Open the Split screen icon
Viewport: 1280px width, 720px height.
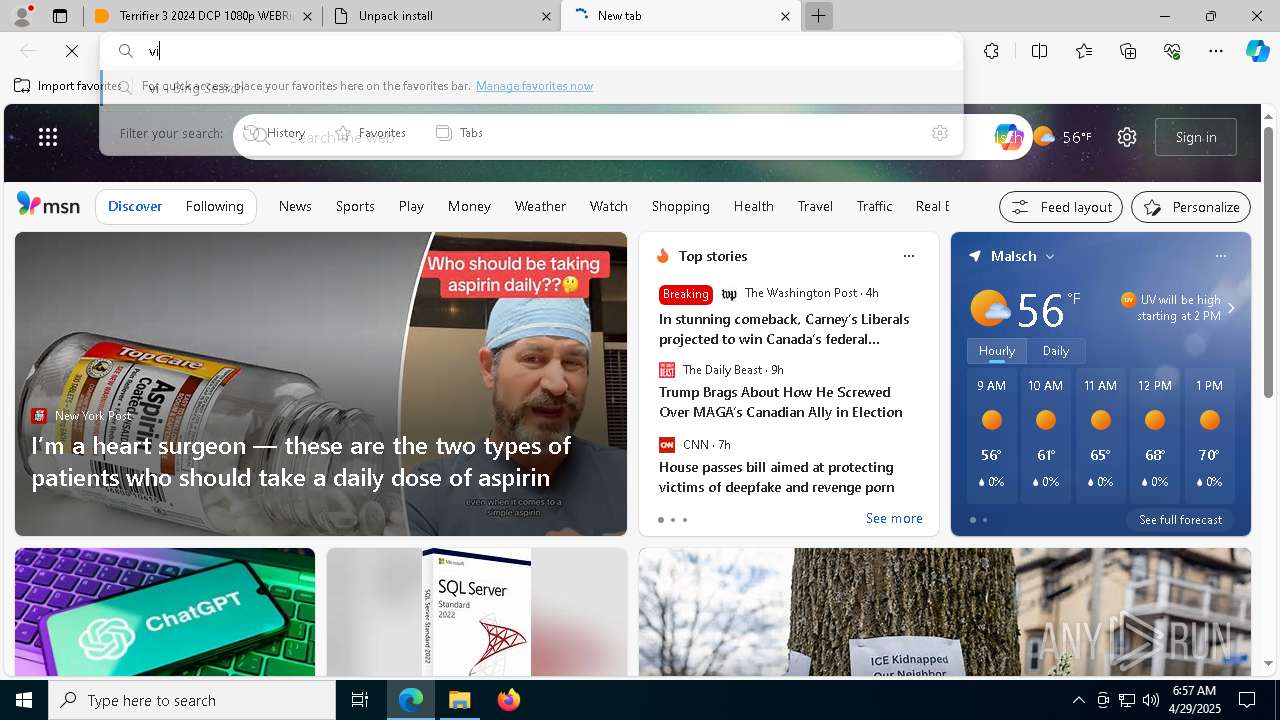coord(1039,51)
